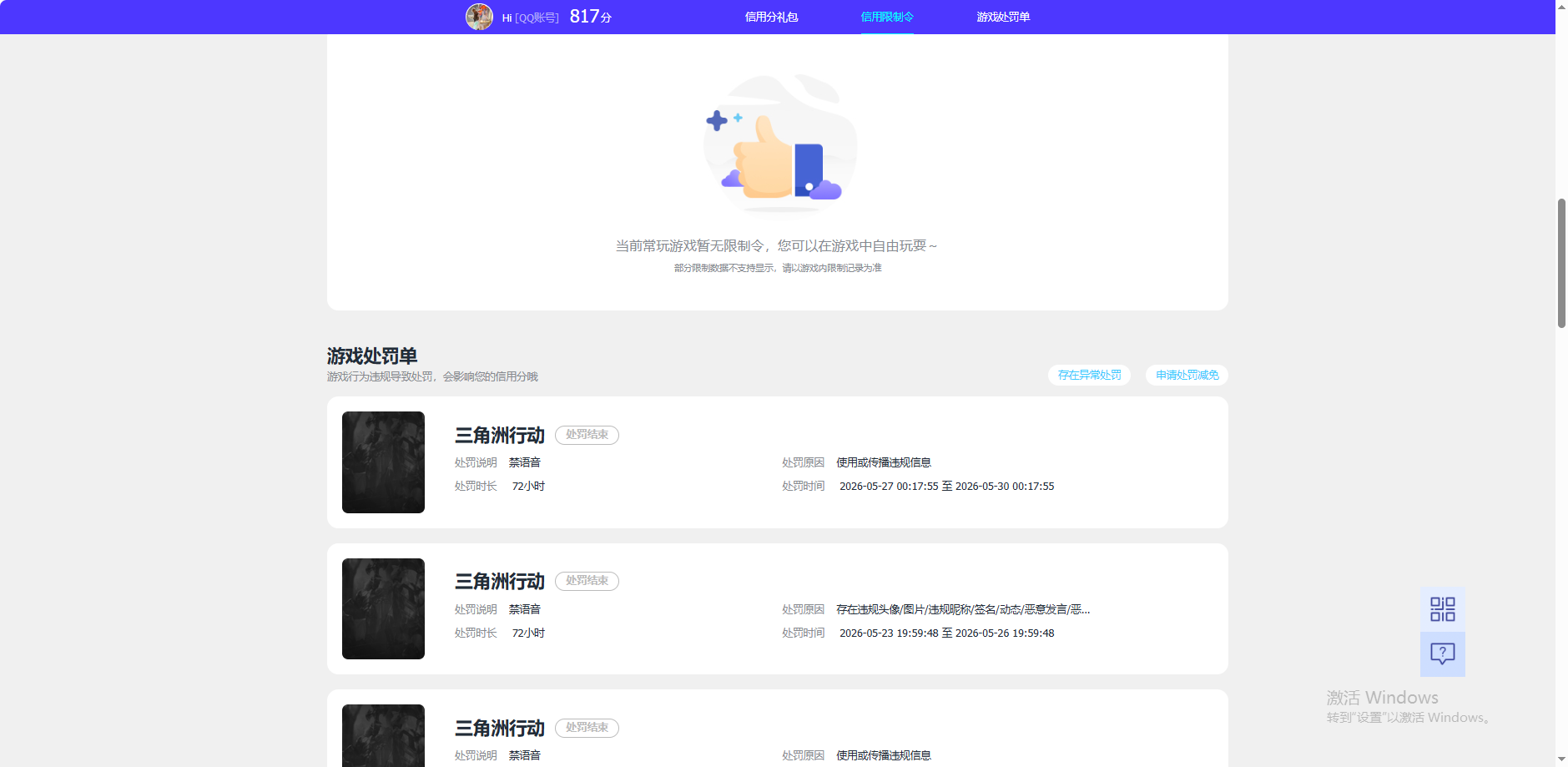
Task: Click 三角洲行动 title of second penalty card
Action: point(499,582)
